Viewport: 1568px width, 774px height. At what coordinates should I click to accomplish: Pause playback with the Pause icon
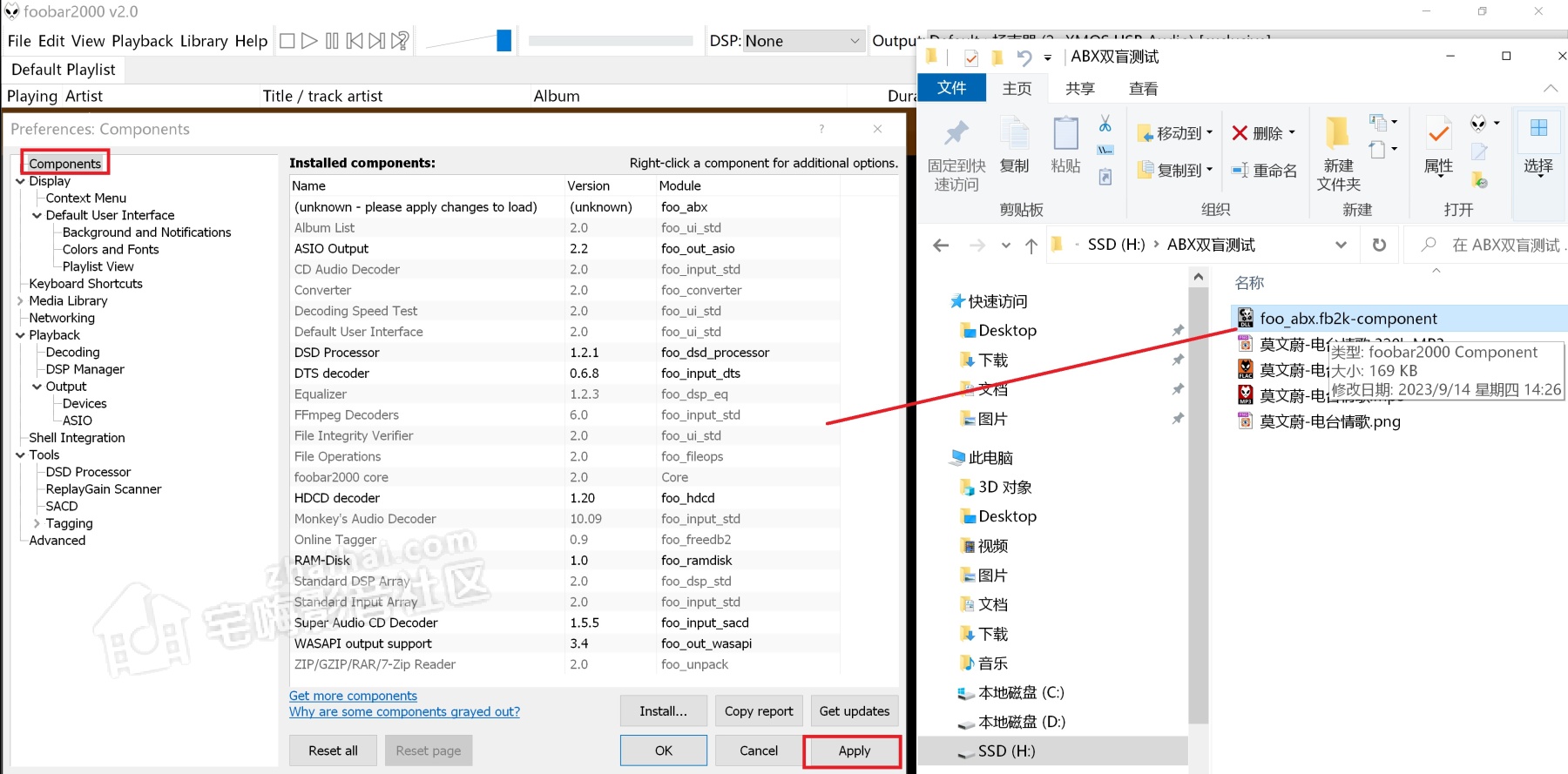pyautogui.click(x=332, y=41)
